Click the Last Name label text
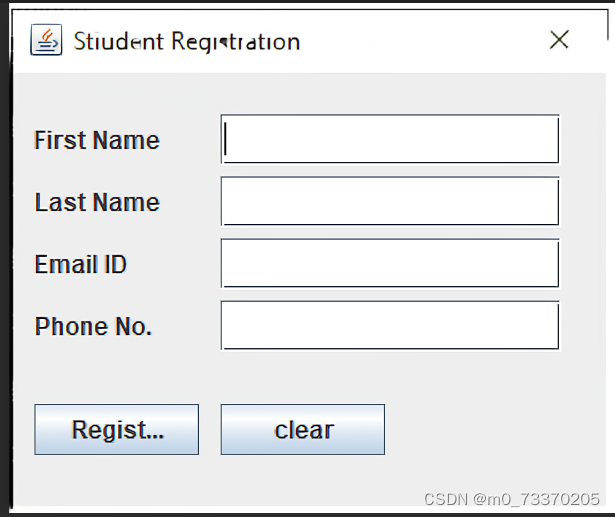The image size is (615, 517). pos(97,202)
